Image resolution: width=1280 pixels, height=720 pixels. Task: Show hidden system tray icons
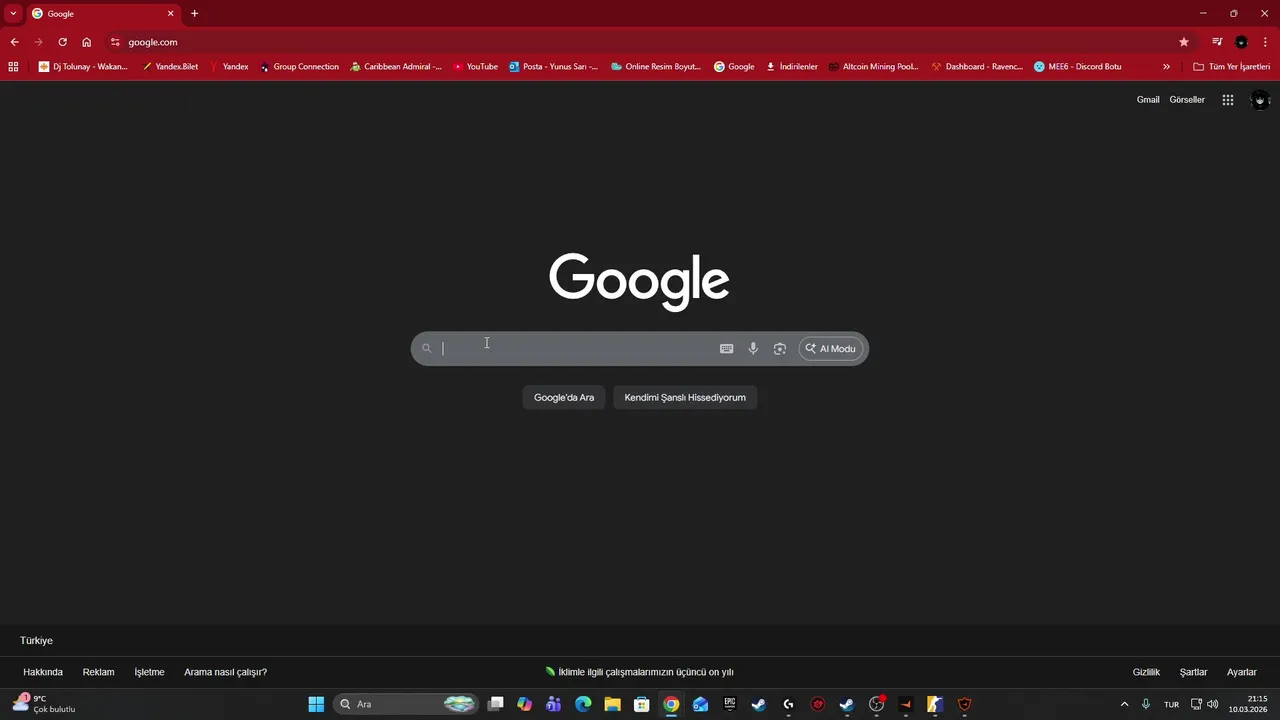click(x=1124, y=704)
